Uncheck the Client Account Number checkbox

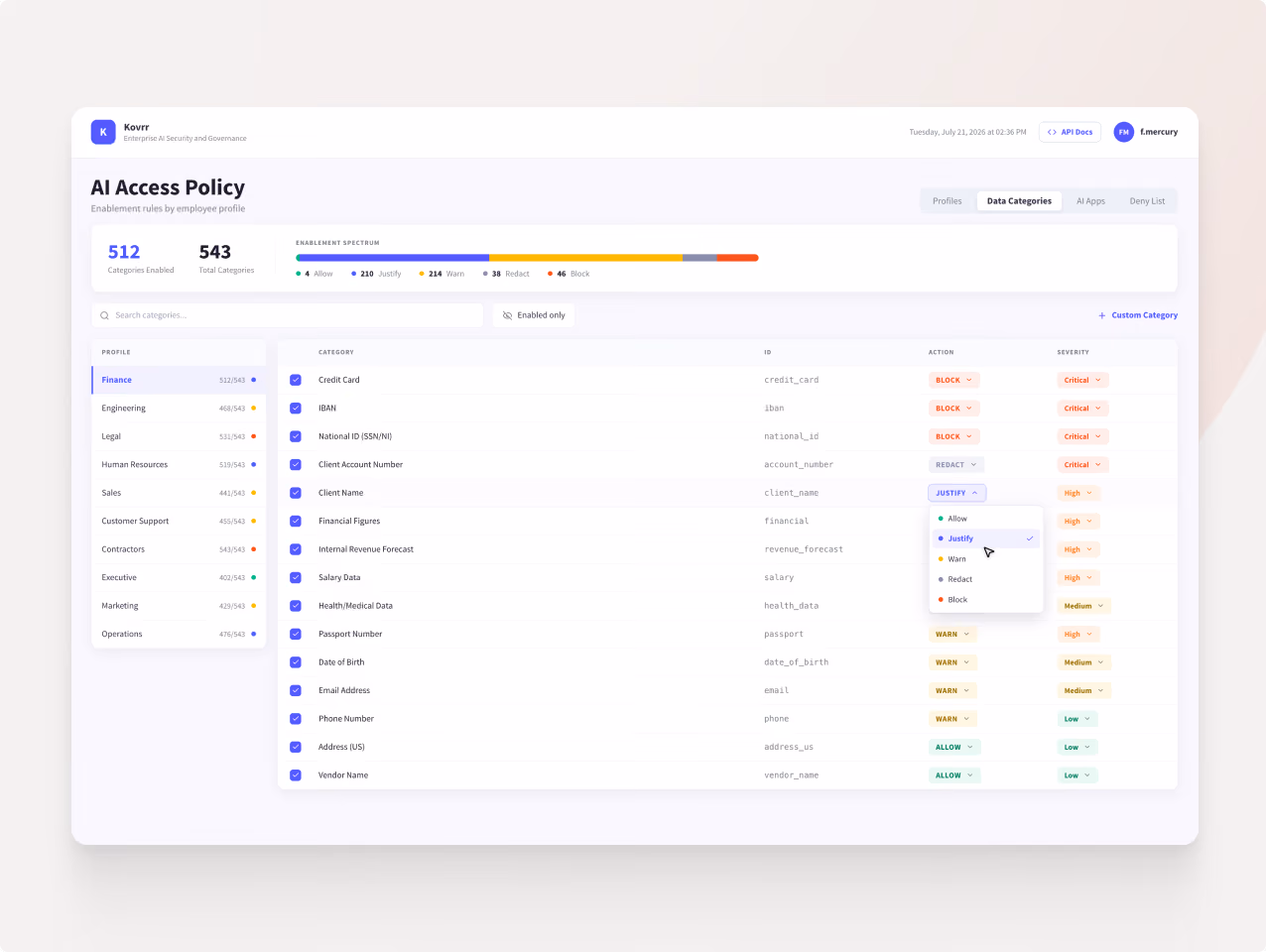coord(296,465)
